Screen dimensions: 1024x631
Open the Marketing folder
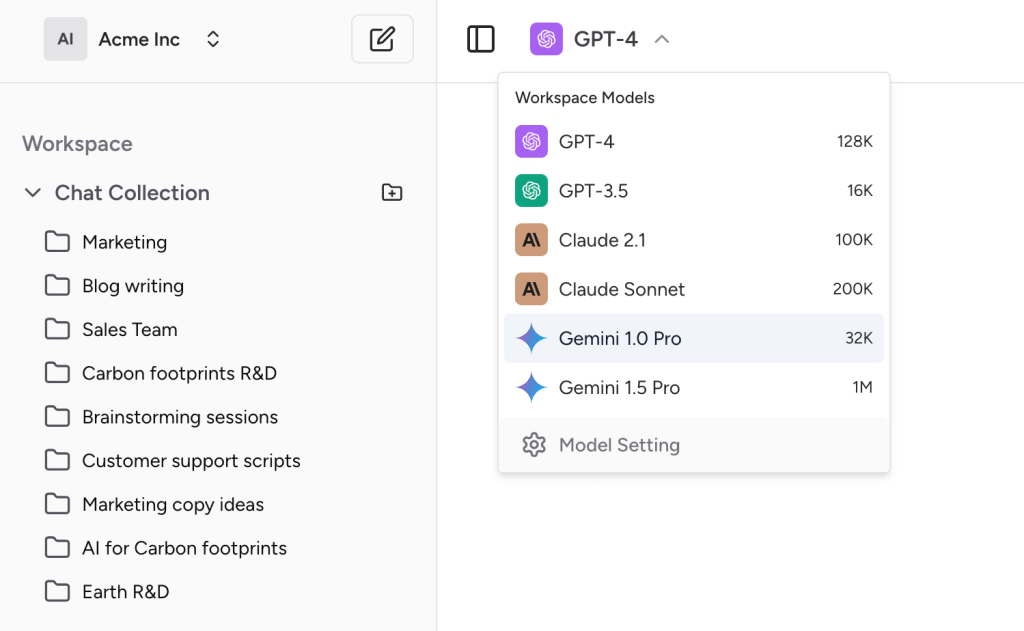pos(106,242)
